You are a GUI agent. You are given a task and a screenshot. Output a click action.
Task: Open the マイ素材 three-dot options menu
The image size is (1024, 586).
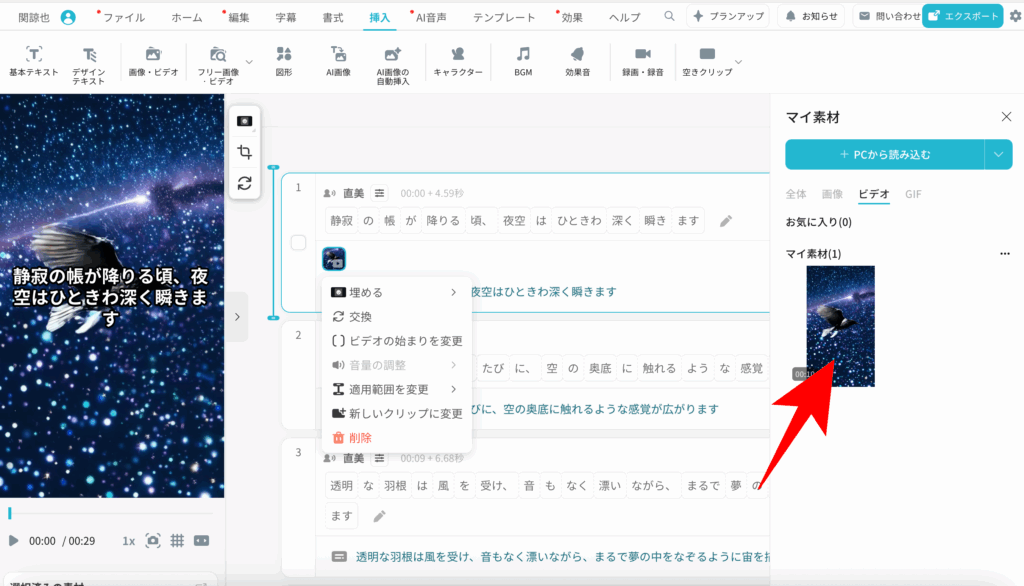[1005, 253]
